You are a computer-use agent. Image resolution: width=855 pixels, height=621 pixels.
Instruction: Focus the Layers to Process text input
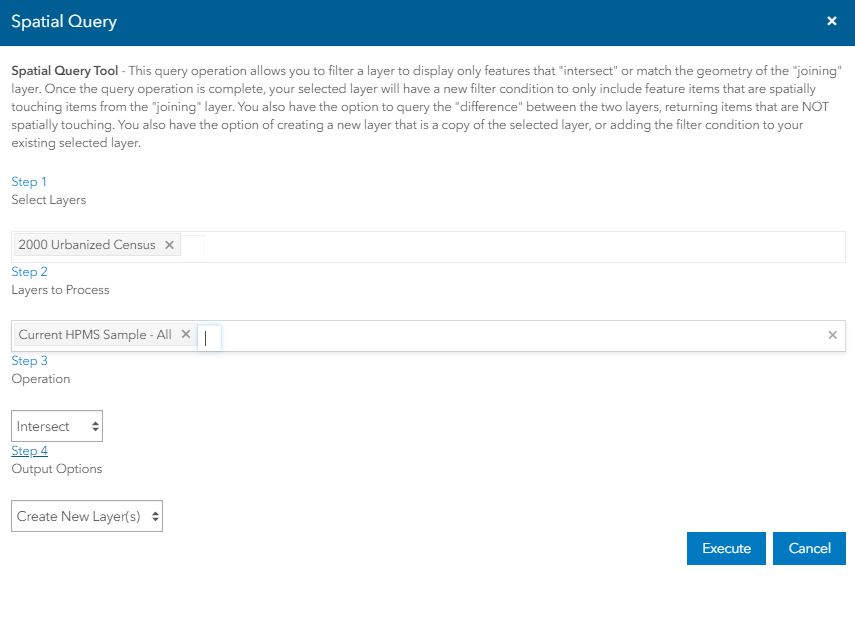pos(209,338)
